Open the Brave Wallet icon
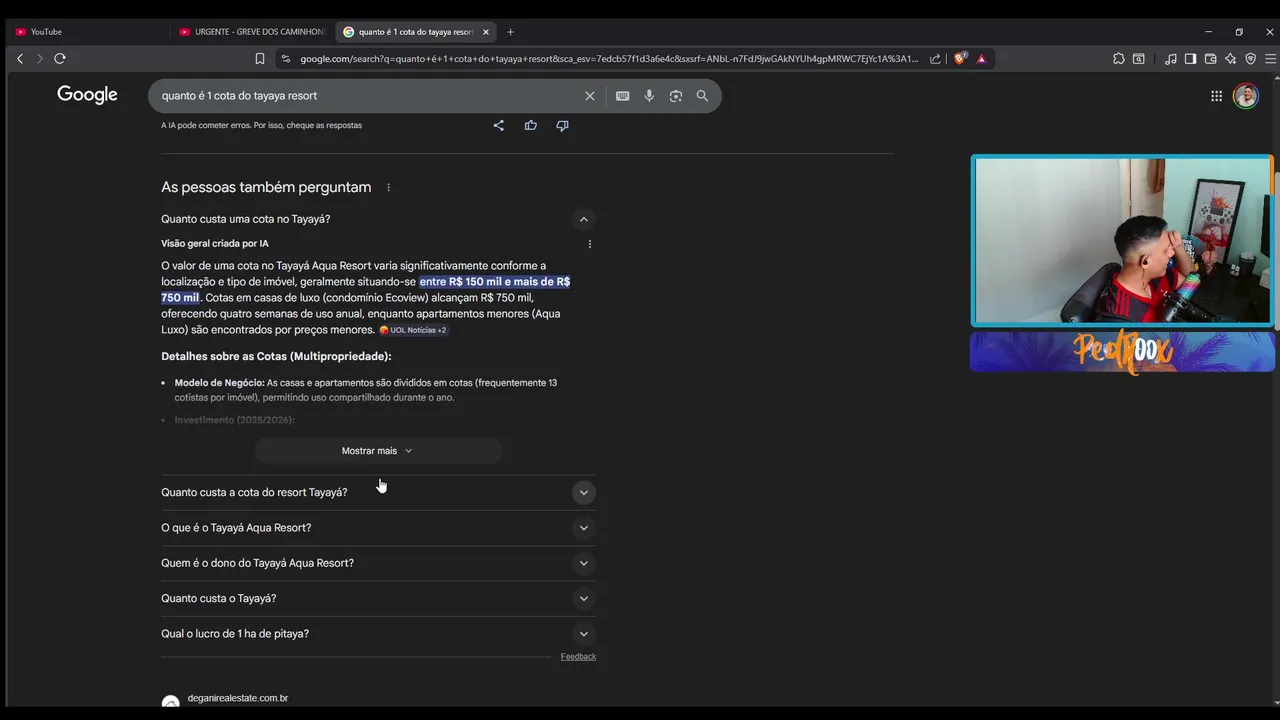Screen dimensions: 1280x720 pos(1210,59)
